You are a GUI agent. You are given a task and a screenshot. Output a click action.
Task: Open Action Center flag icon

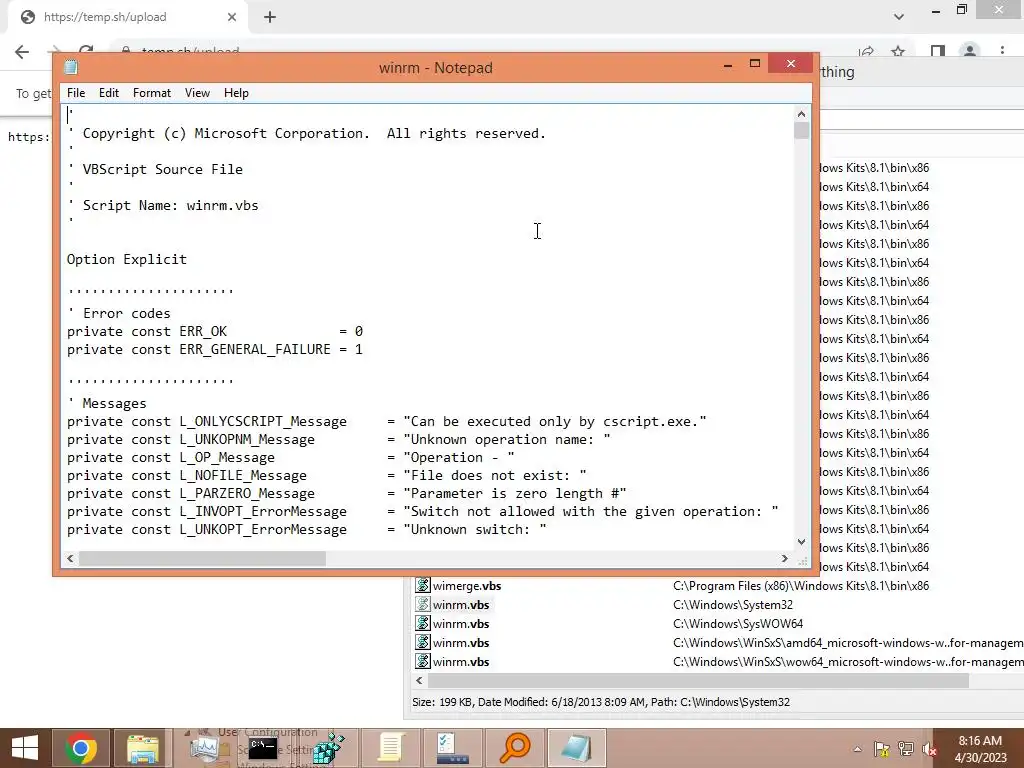pyautogui.click(x=882, y=749)
